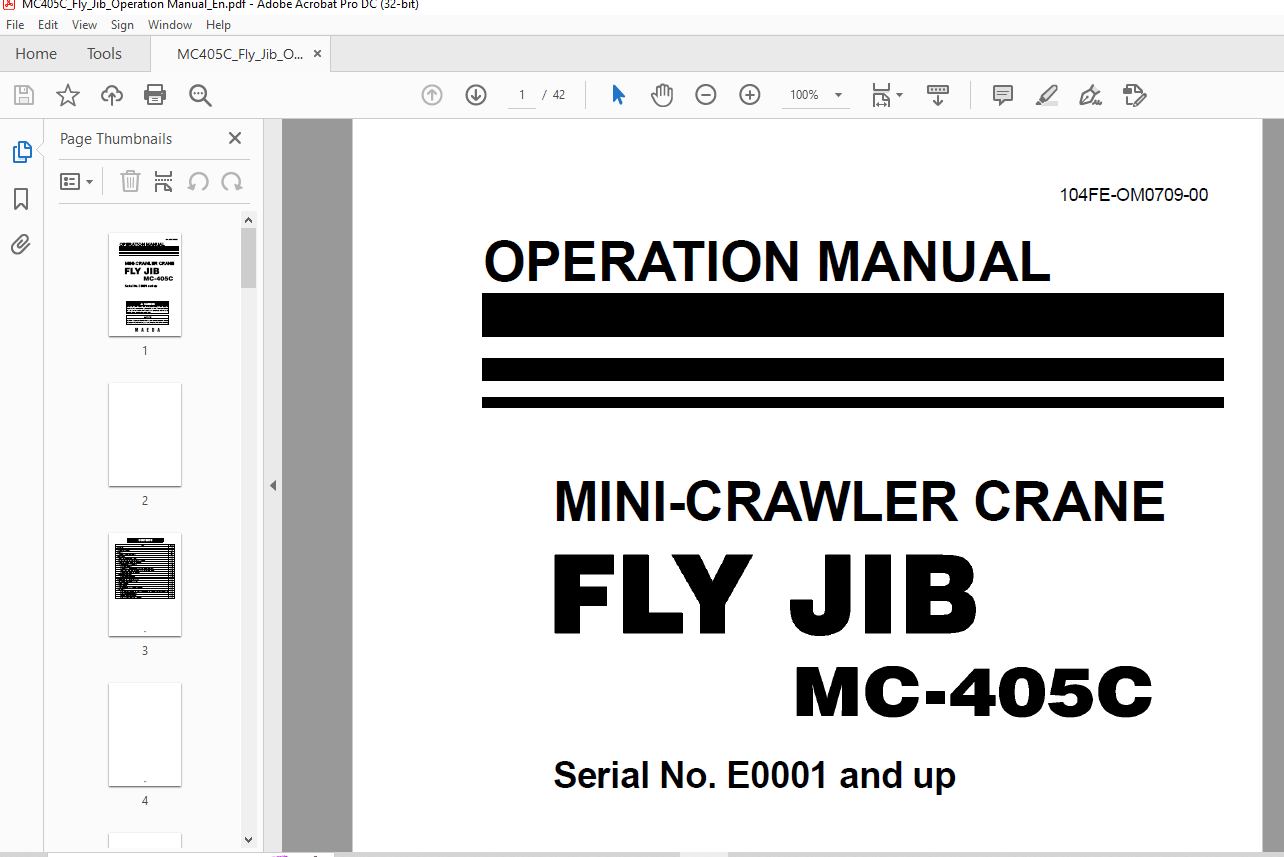The height and width of the screenshot is (857, 1284).
Task: Select the MC405C_Fly_Jib document tab
Action: (x=240, y=54)
